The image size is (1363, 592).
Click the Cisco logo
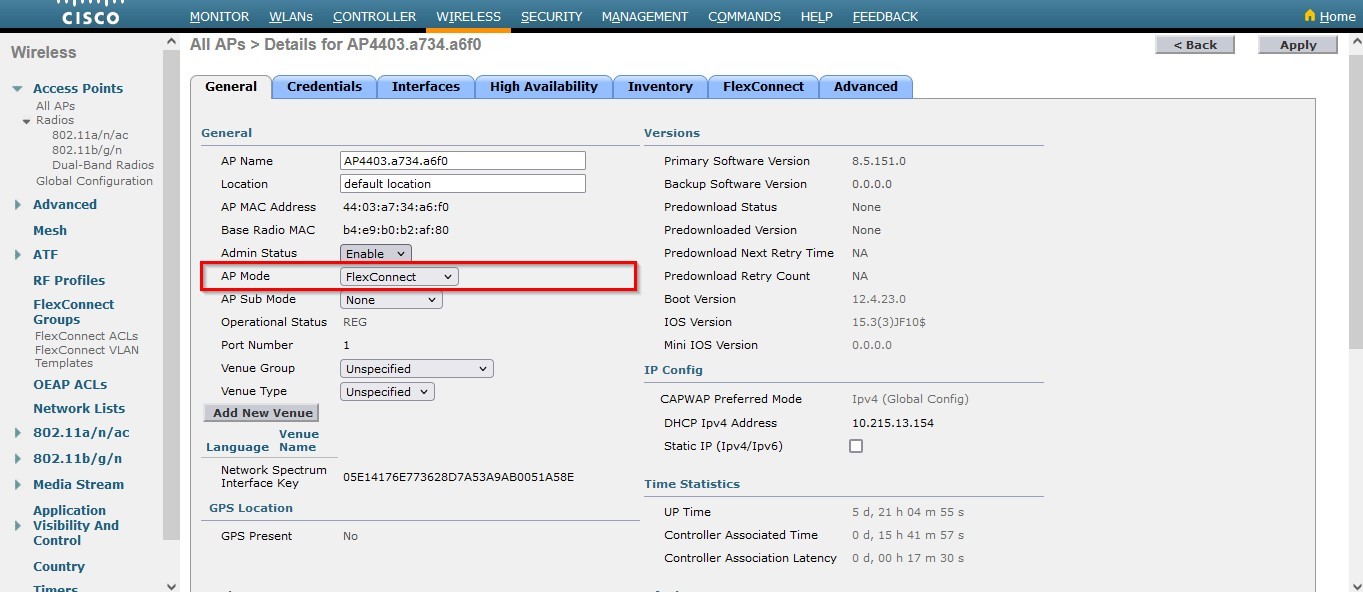coord(90,14)
